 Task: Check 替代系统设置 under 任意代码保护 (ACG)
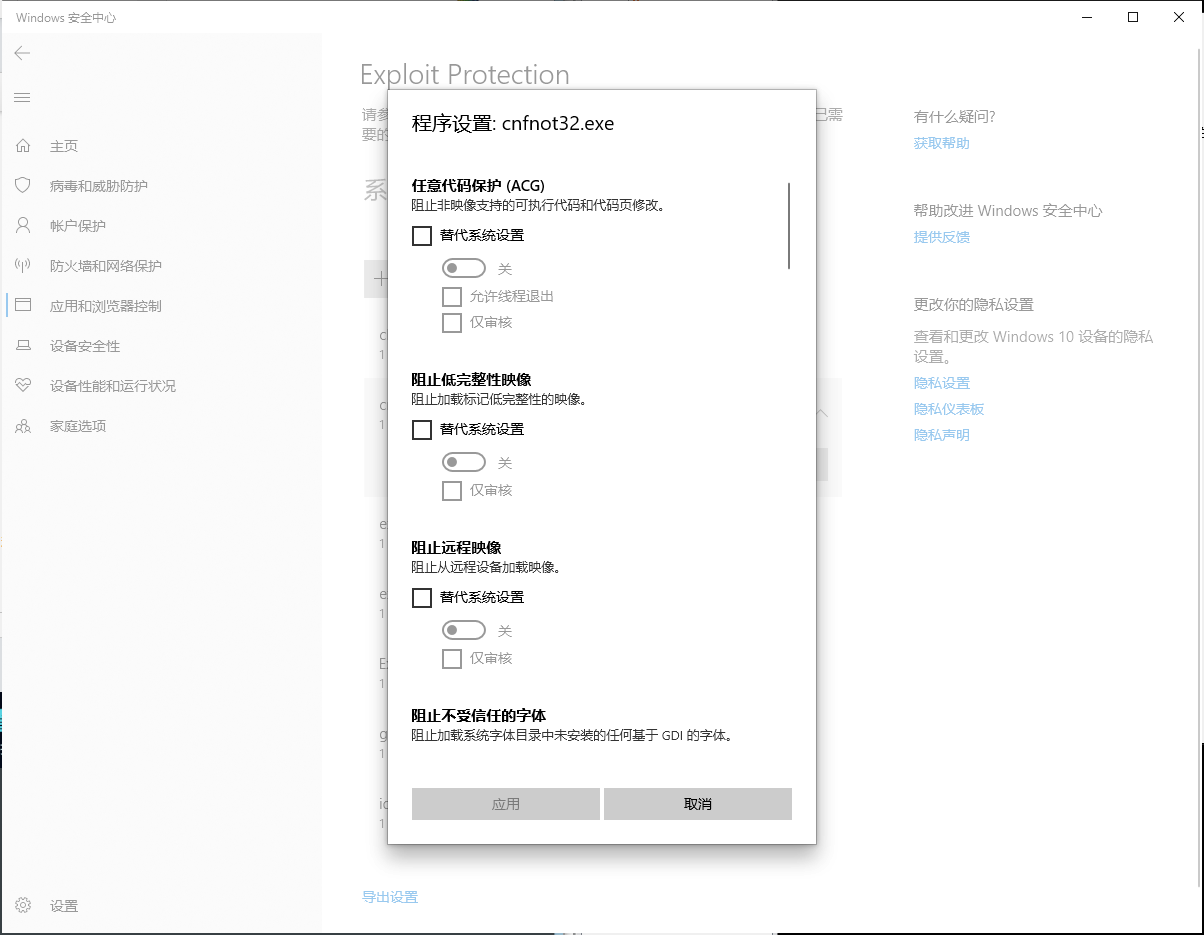click(x=422, y=236)
